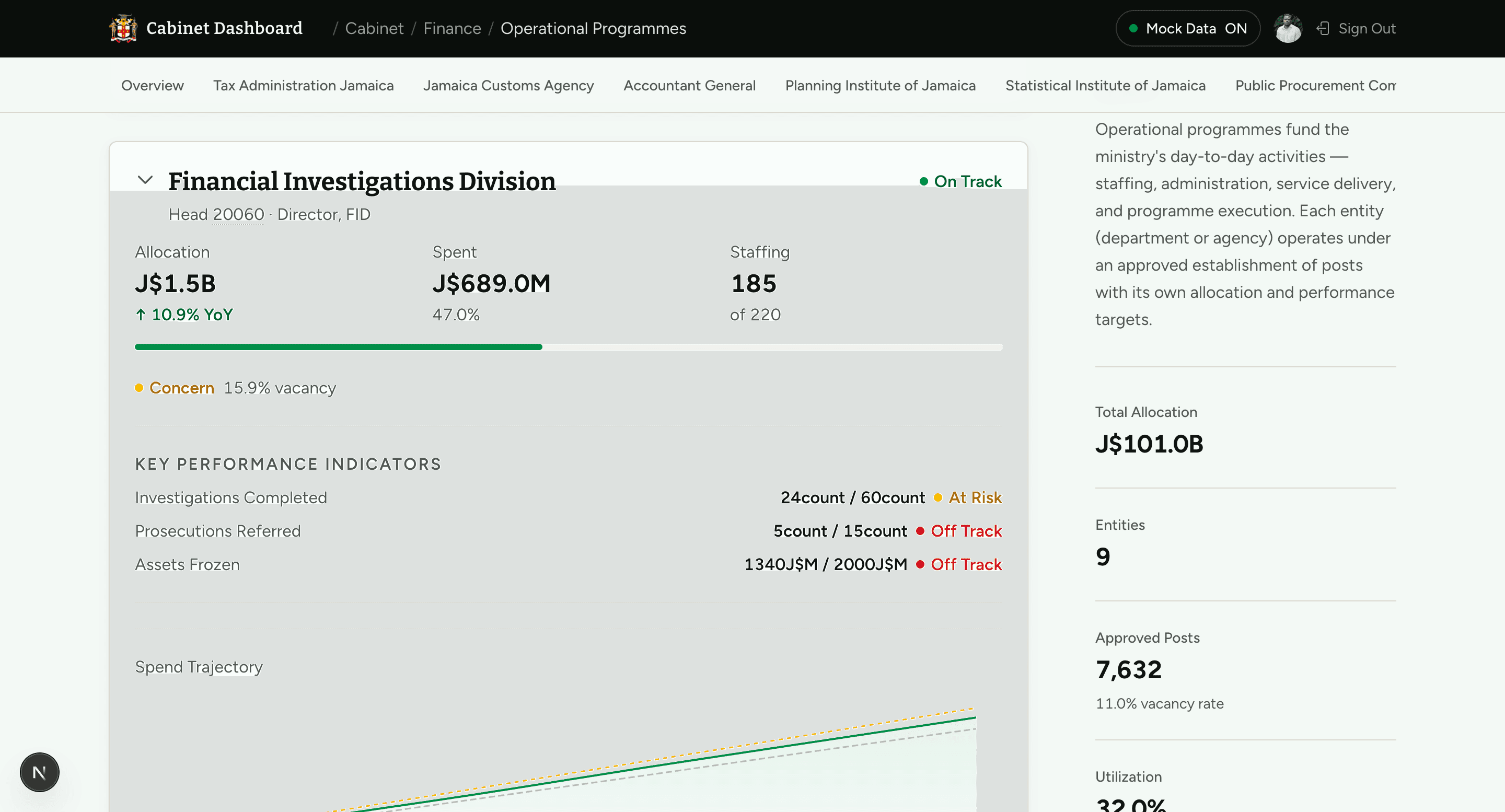Open Planning Institute of Jamaica tab
The image size is (1505, 812).
[880, 85]
